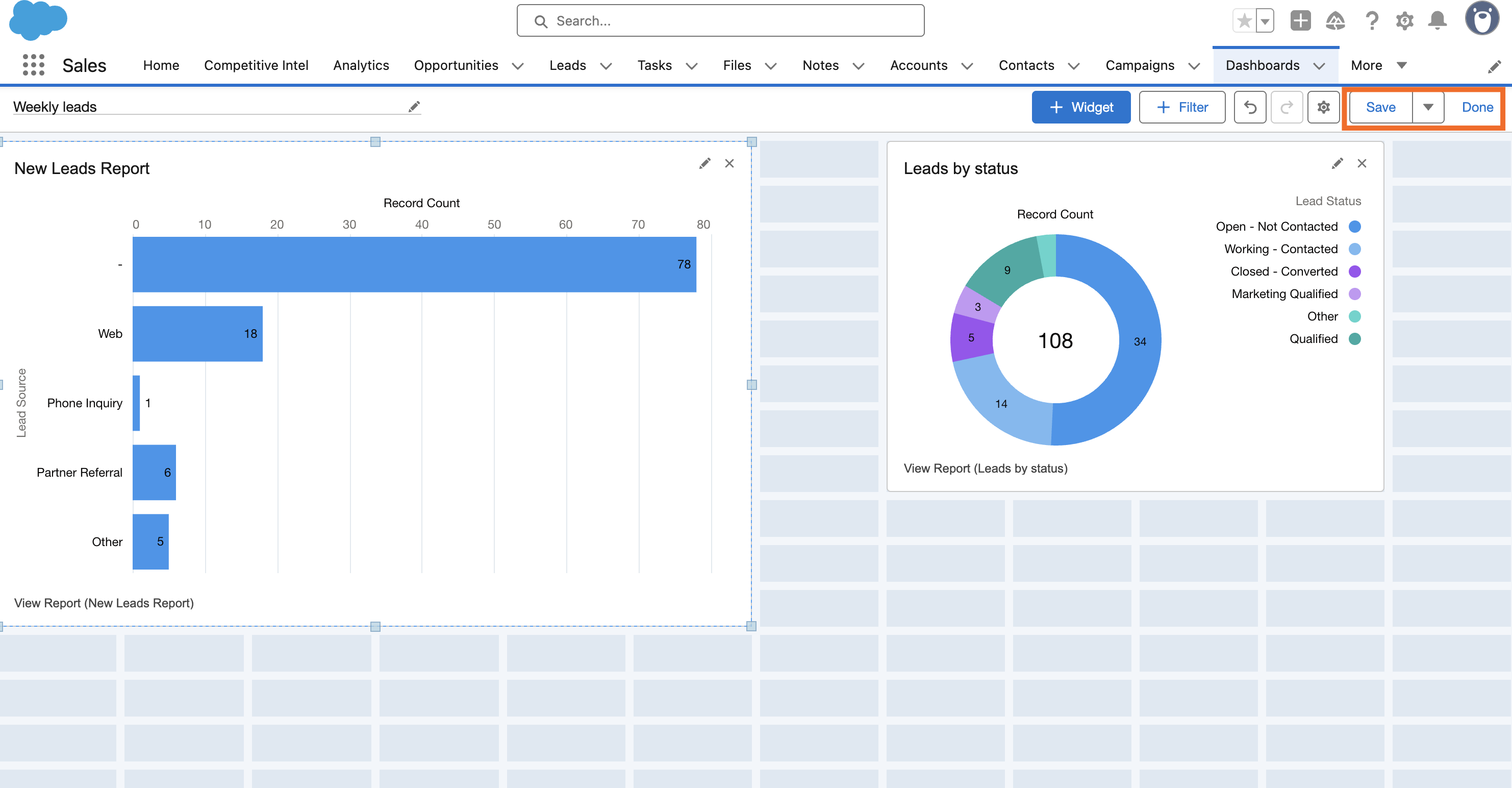Add a new Widget

[1080, 107]
